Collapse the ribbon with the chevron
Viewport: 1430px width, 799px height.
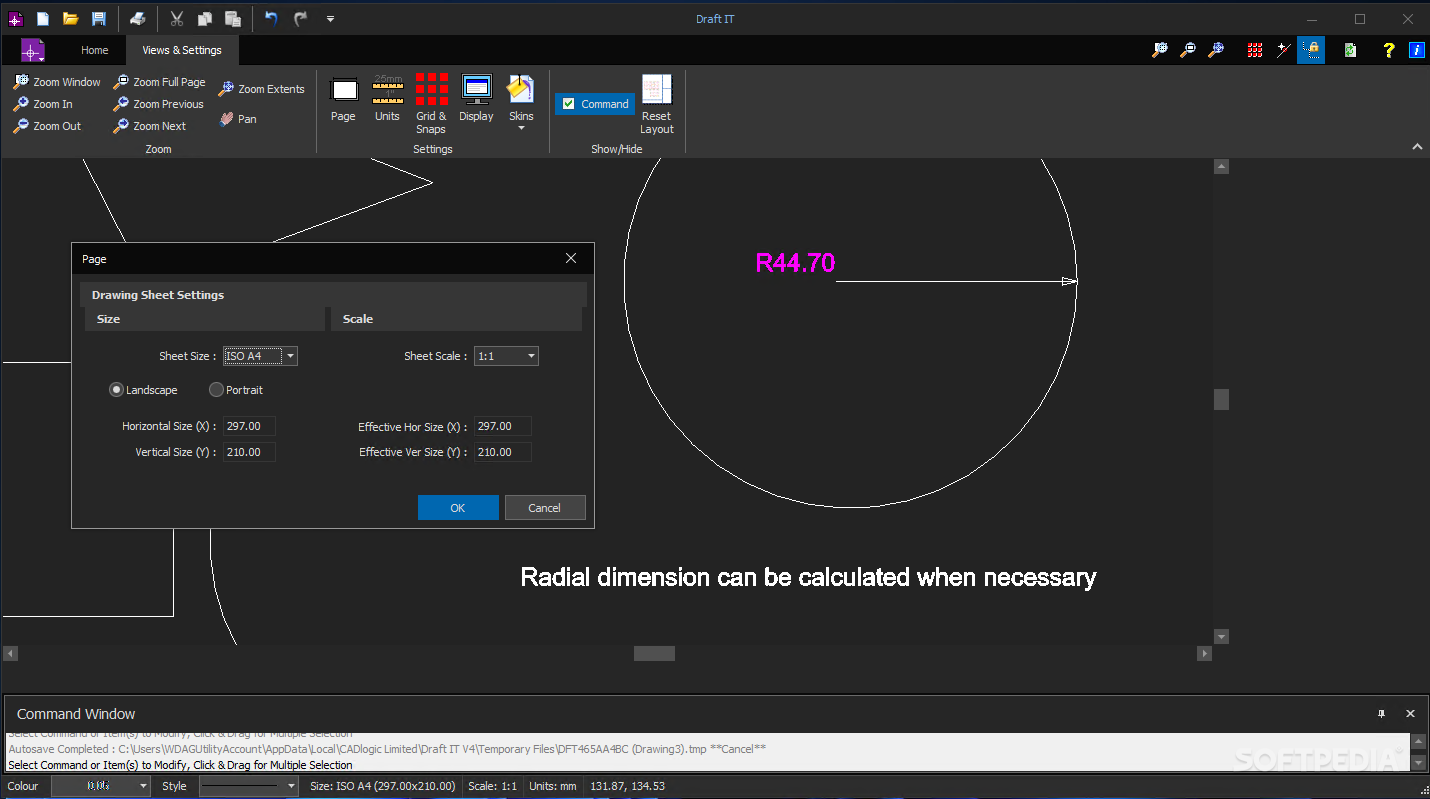coord(1417,147)
